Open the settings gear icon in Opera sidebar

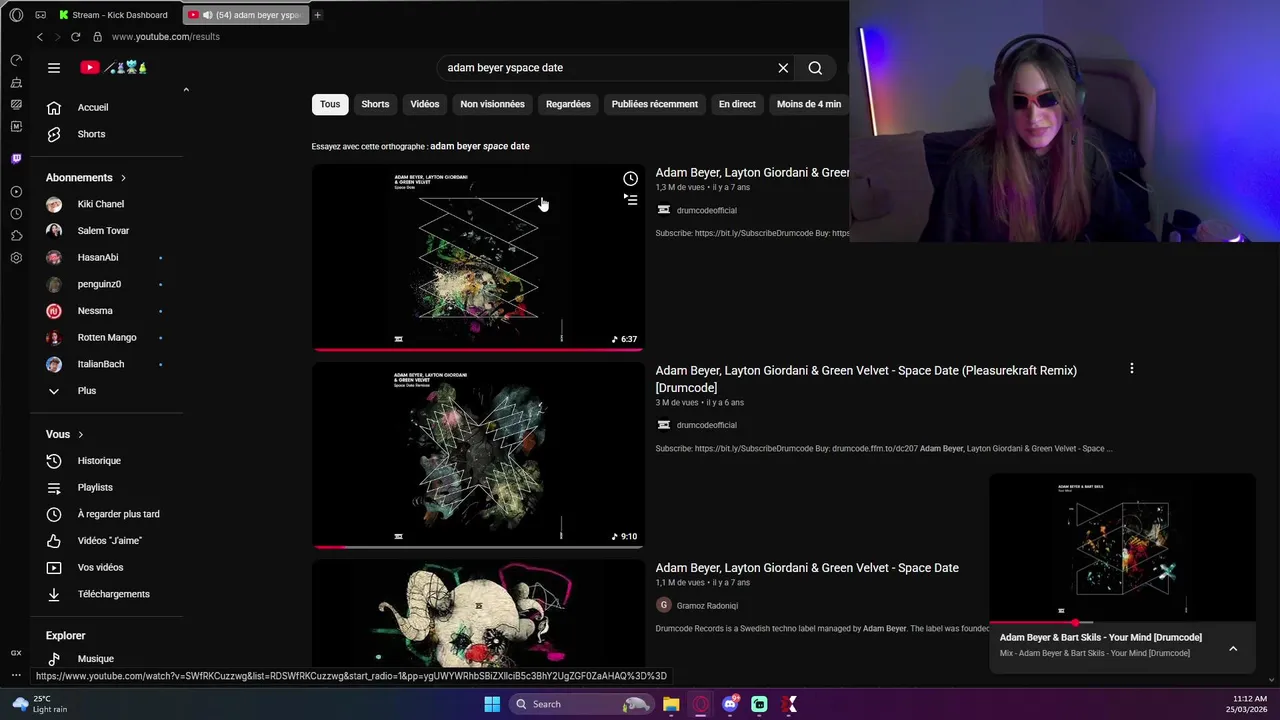(16, 257)
